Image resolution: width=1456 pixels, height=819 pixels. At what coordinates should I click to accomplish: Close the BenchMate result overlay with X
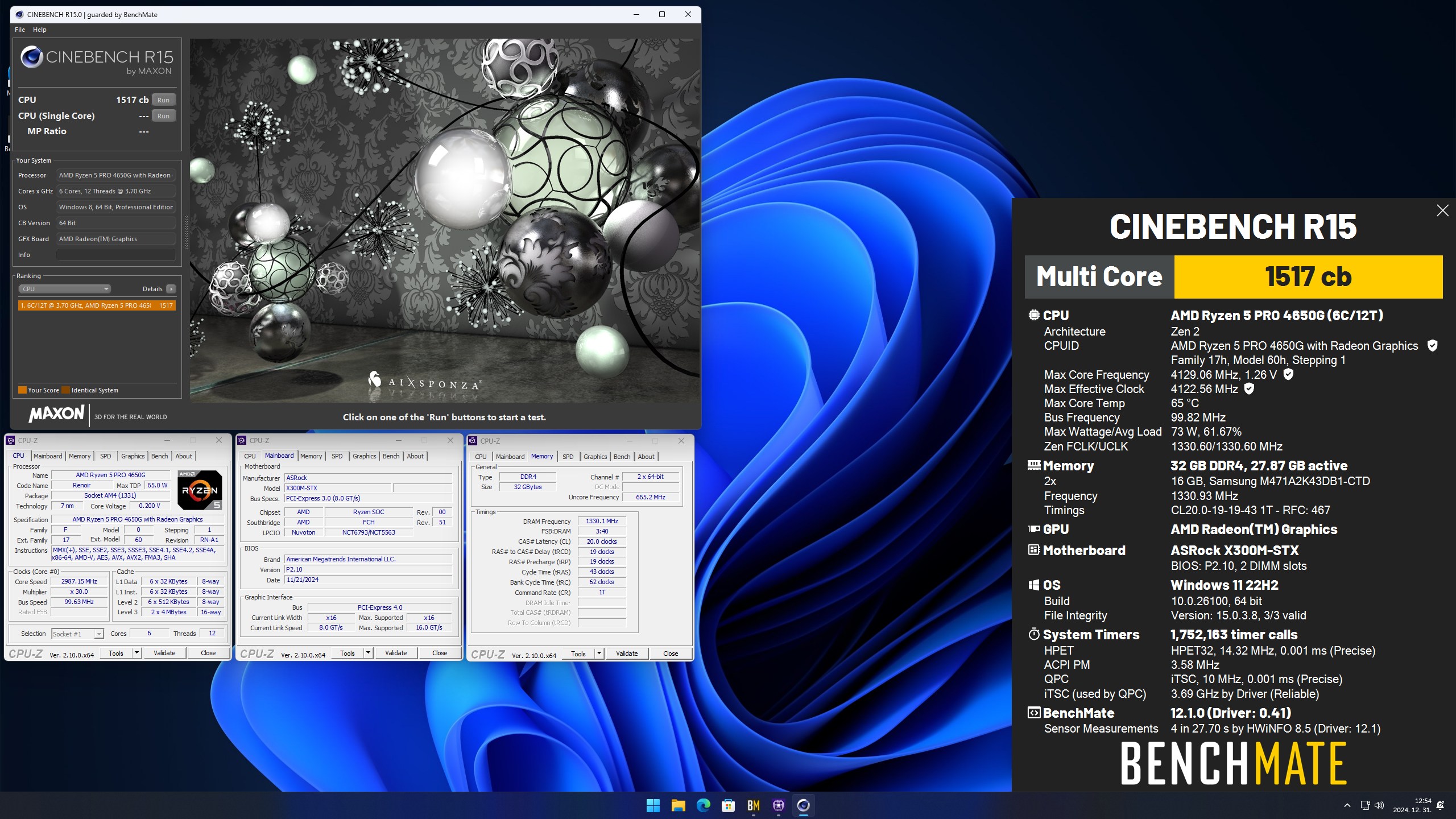click(1442, 210)
